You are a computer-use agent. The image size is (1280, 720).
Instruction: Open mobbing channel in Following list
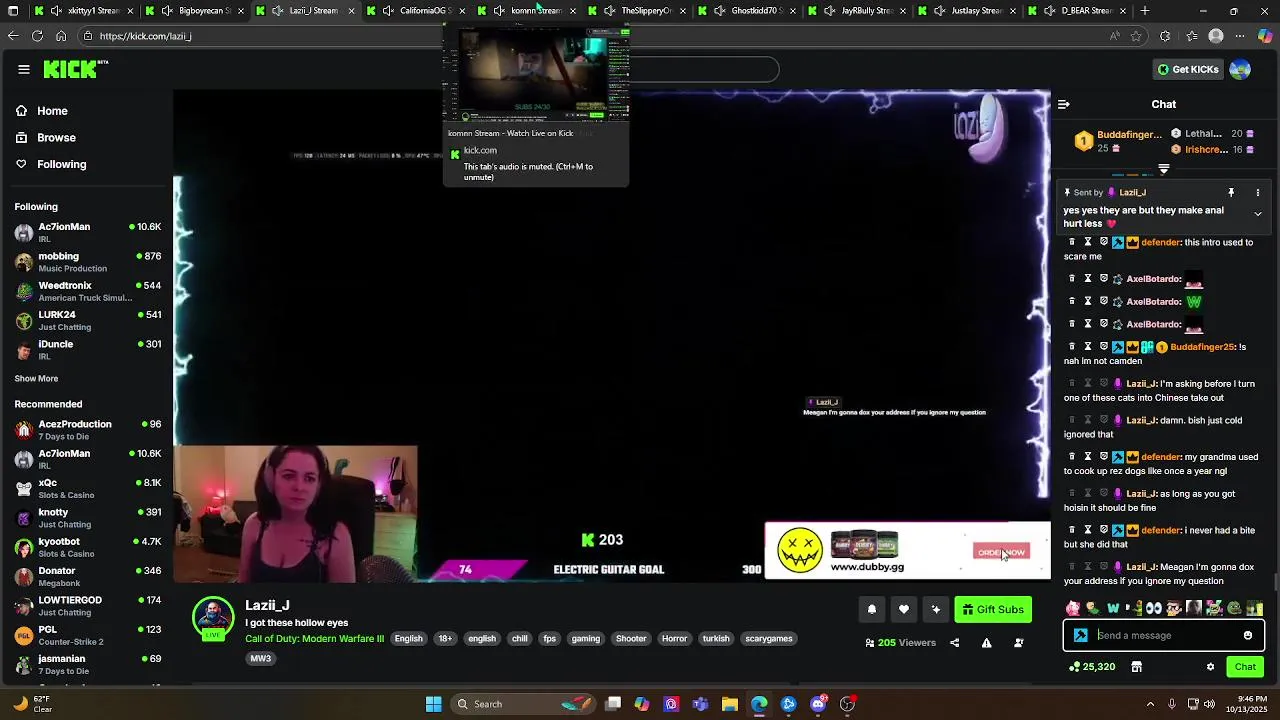87,262
